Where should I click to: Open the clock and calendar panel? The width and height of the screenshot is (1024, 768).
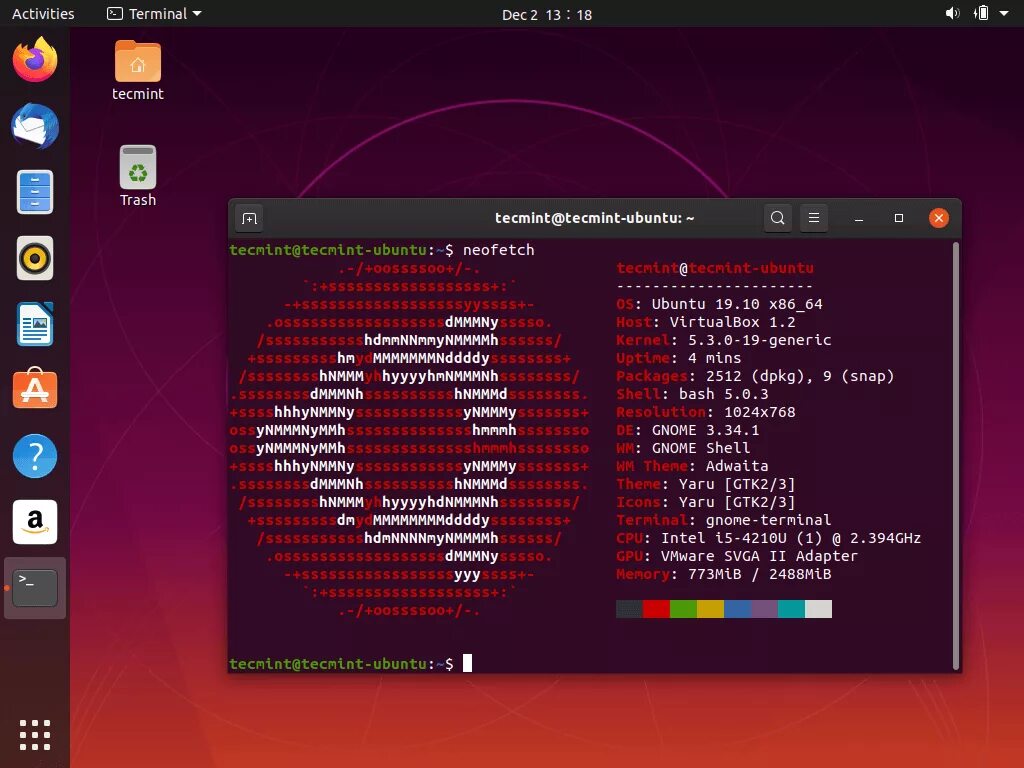coord(547,14)
